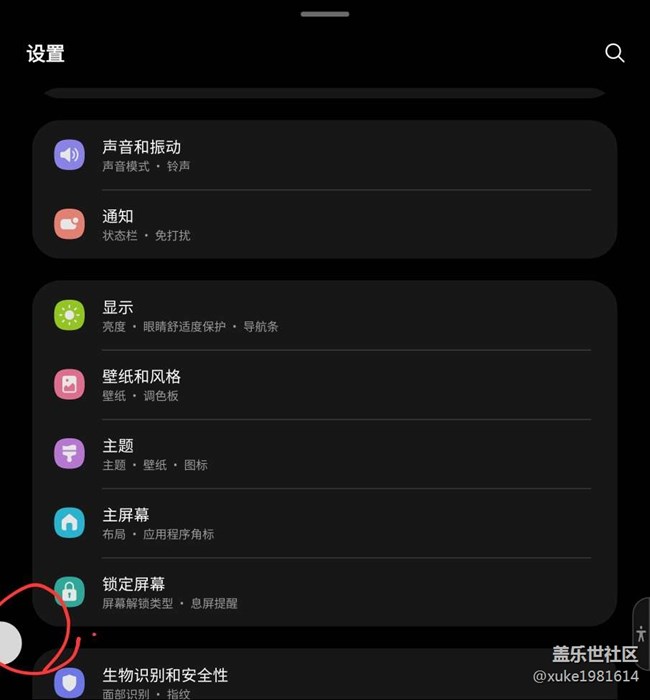Tap the purple speaker icon for sound
The height and width of the screenshot is (700, 650).
[x=69, y=155]
